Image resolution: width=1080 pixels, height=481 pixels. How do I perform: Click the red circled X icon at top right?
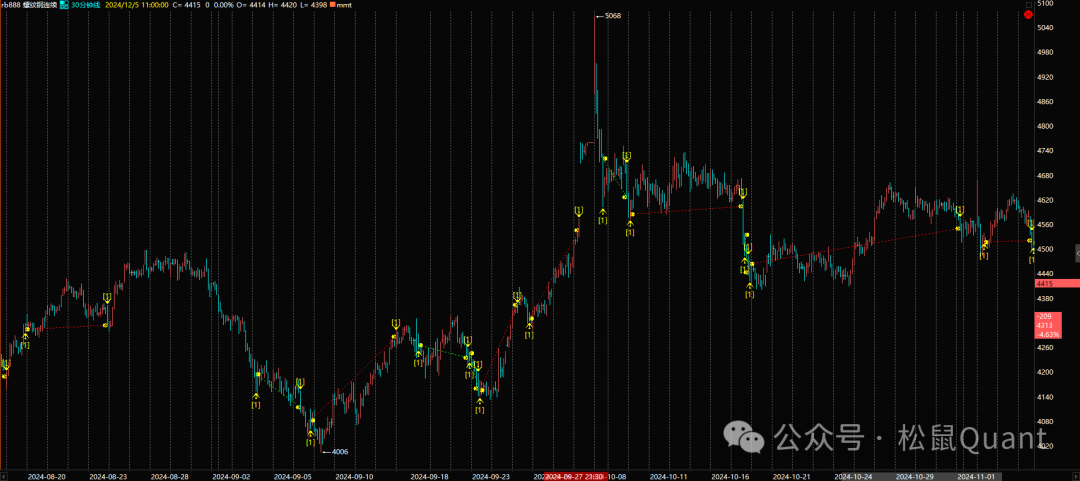pyautogui.click(x=1028, y=15)
